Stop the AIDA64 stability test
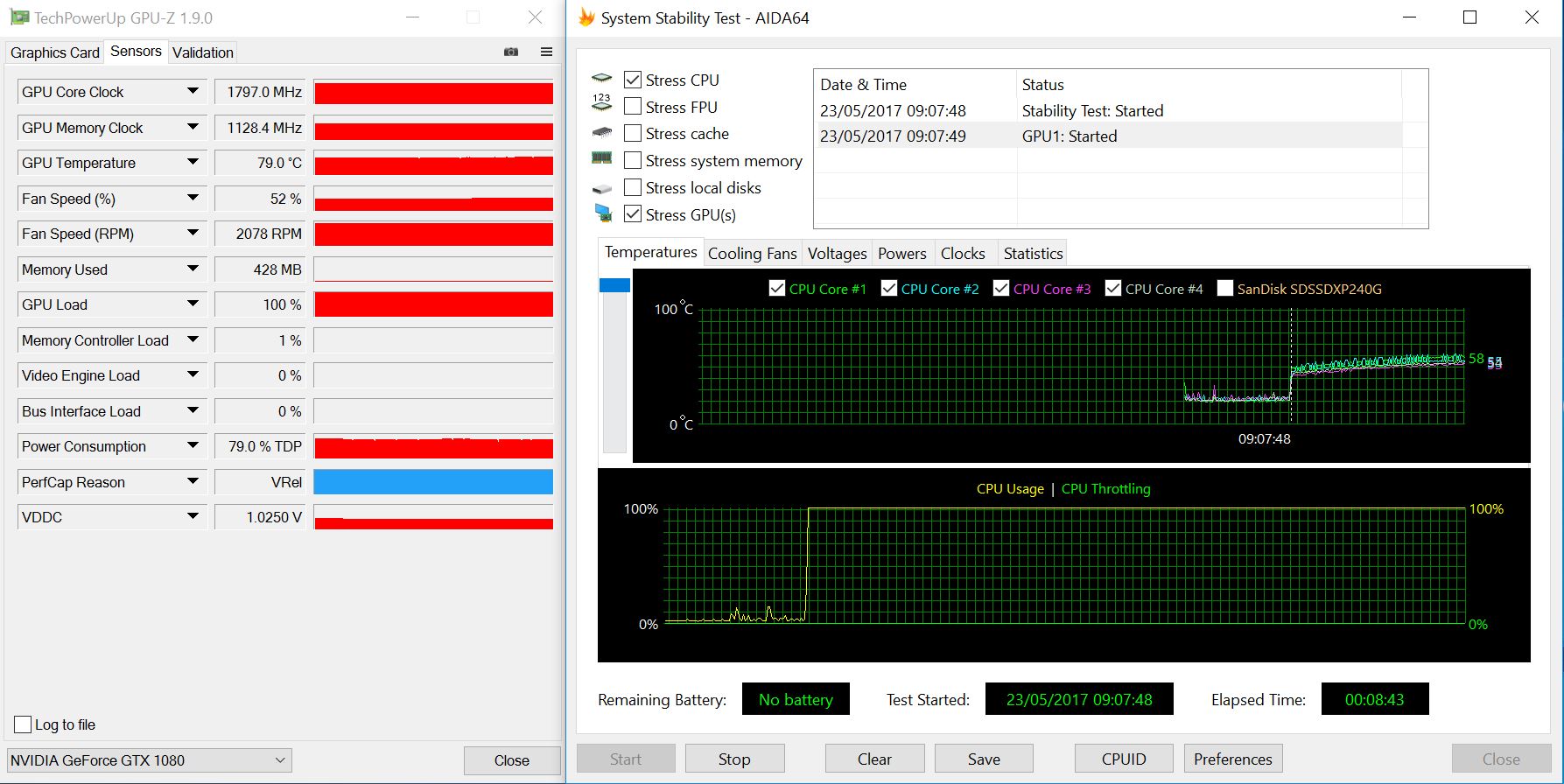 [734, 759]
